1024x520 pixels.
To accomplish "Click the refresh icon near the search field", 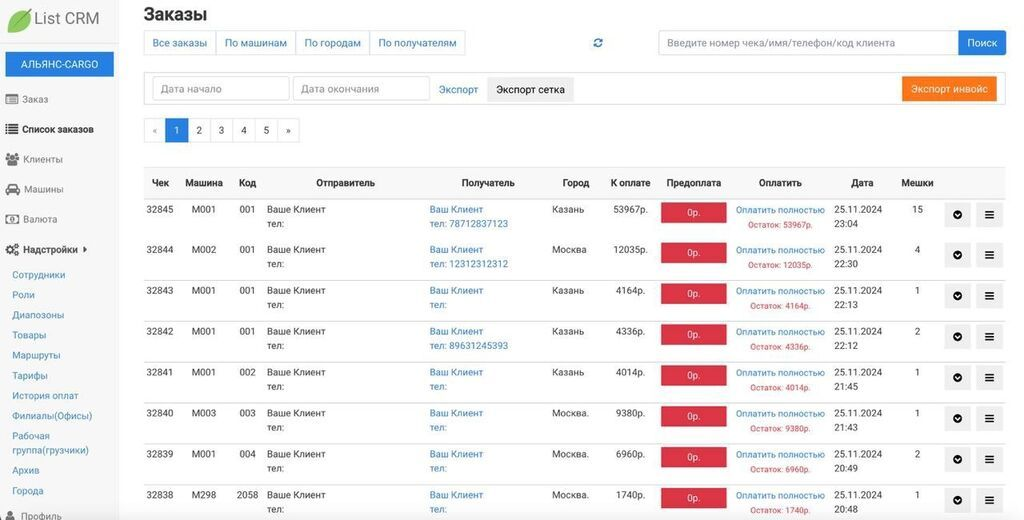I will tap(598, 43).
